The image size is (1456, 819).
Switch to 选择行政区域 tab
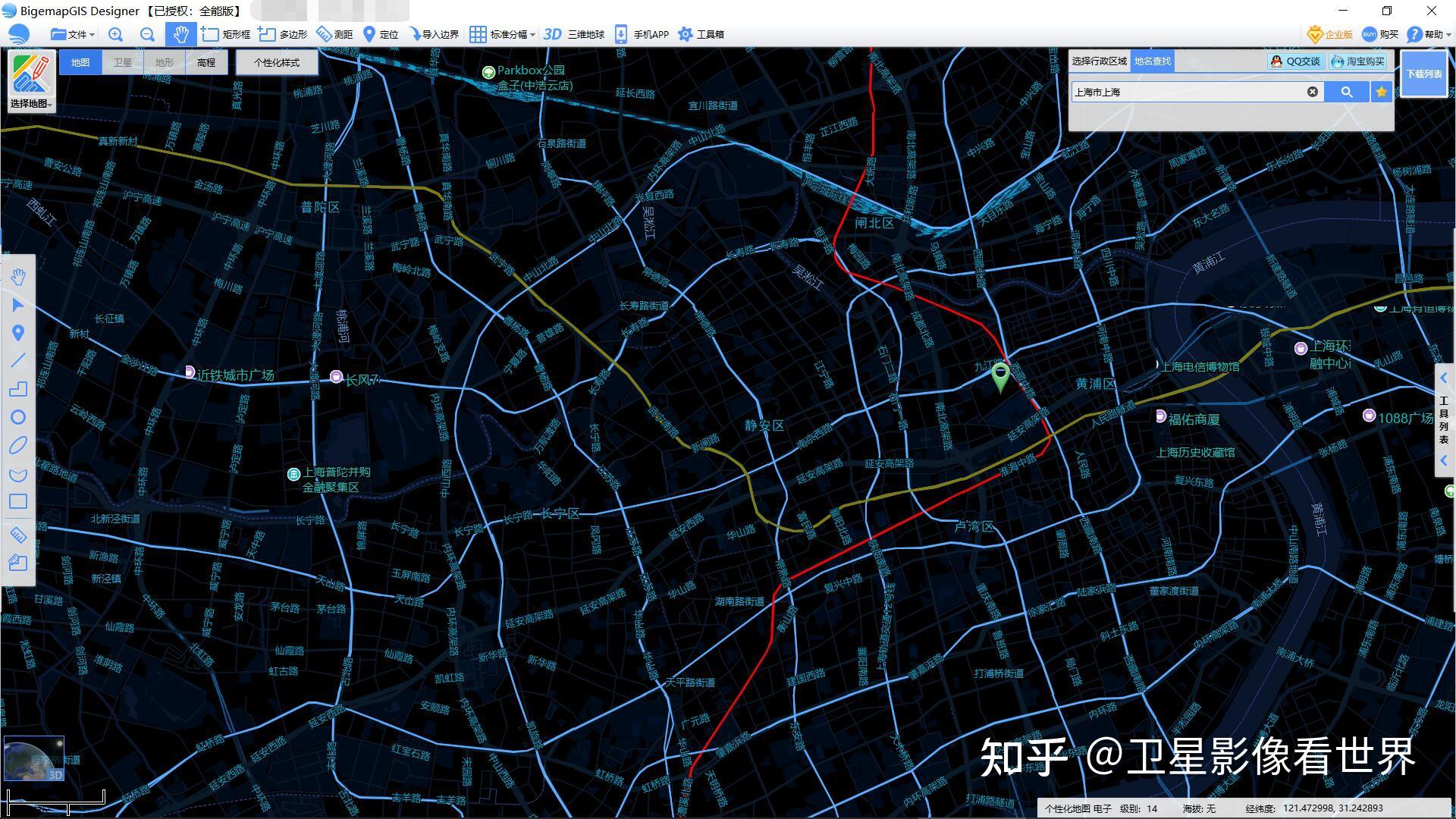(x=1100, y=61)
